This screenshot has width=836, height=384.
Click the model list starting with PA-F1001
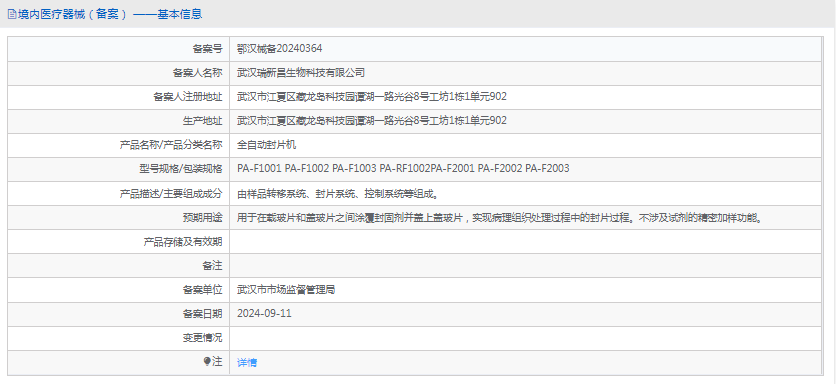(403, 169)
